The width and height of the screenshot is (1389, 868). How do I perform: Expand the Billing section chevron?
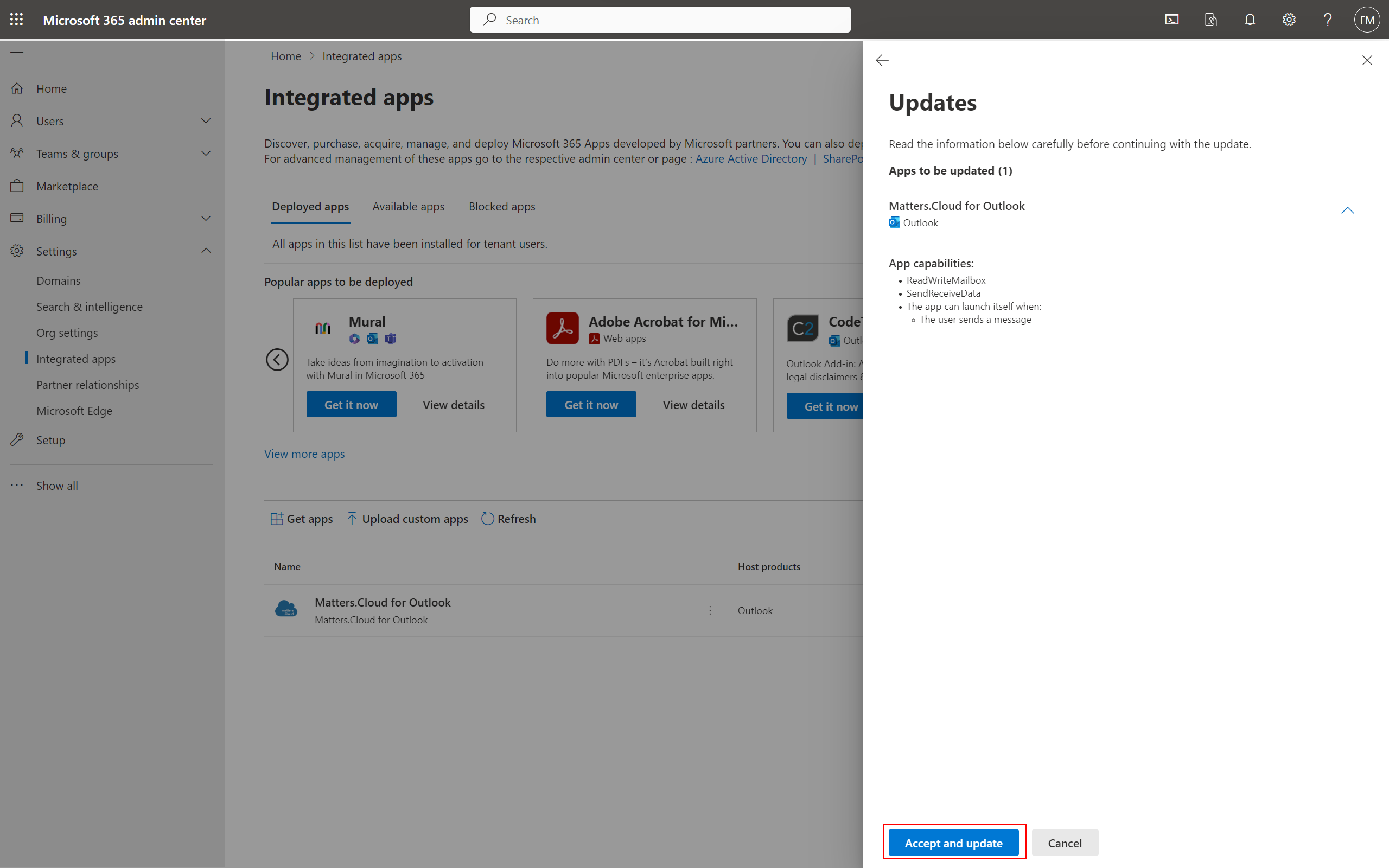click(206, 219)
